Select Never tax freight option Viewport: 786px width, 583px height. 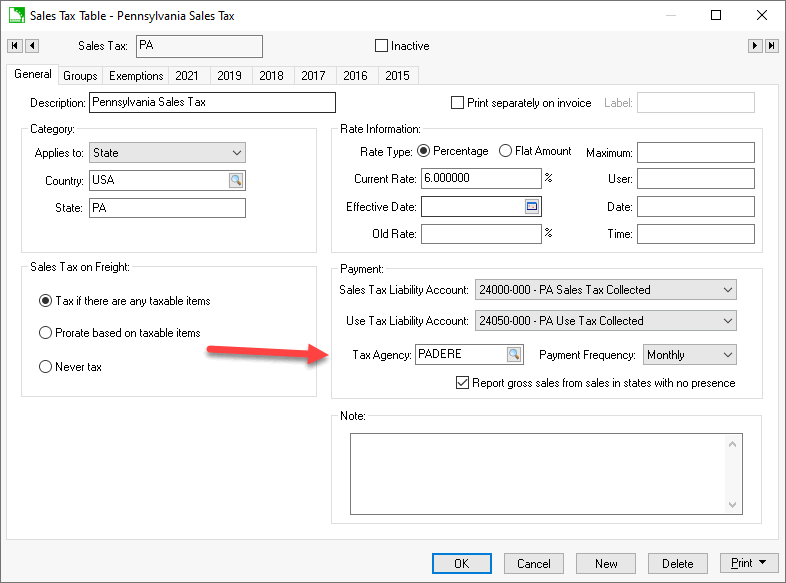[x=45, y=367]
